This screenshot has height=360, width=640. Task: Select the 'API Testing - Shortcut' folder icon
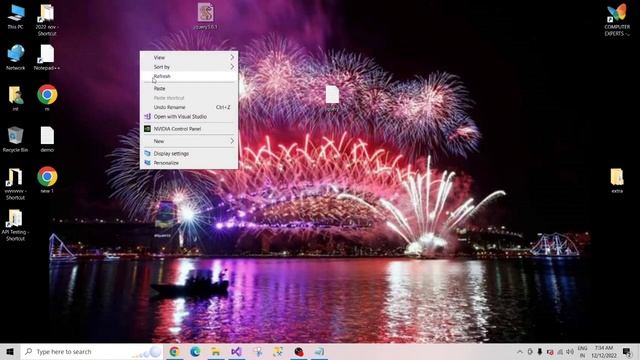pyautogui.click(x=15, y=218)
